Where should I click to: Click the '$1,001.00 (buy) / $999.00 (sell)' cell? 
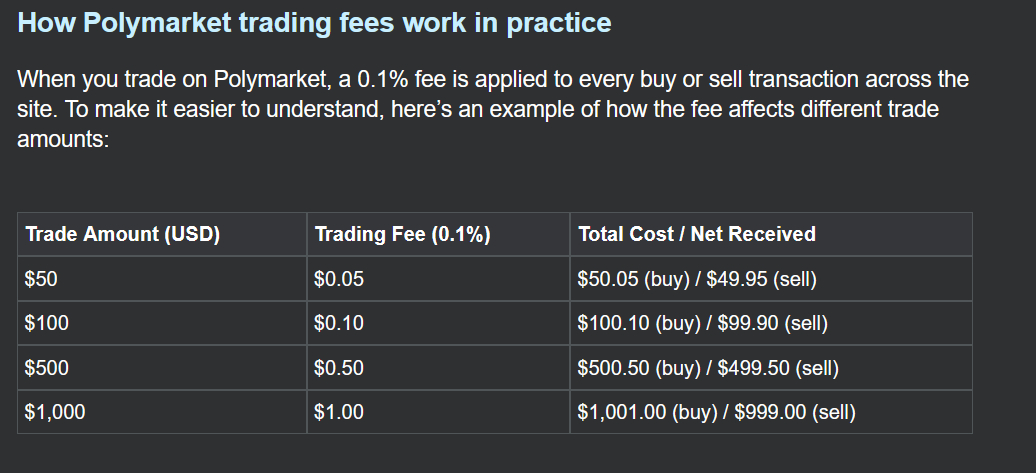pos(717,412)
